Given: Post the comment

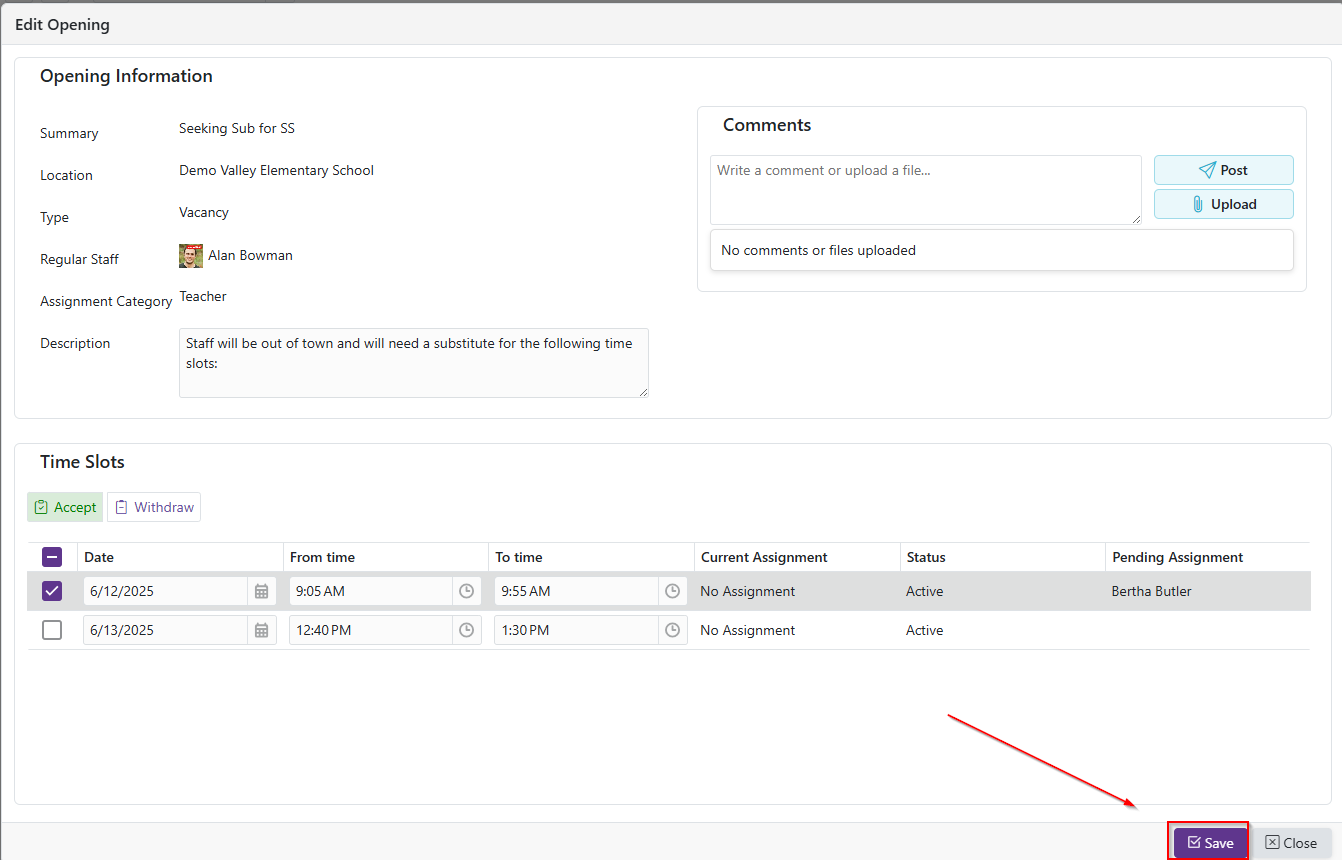Looking at the screenshot, I should (x=1223, y=170).
